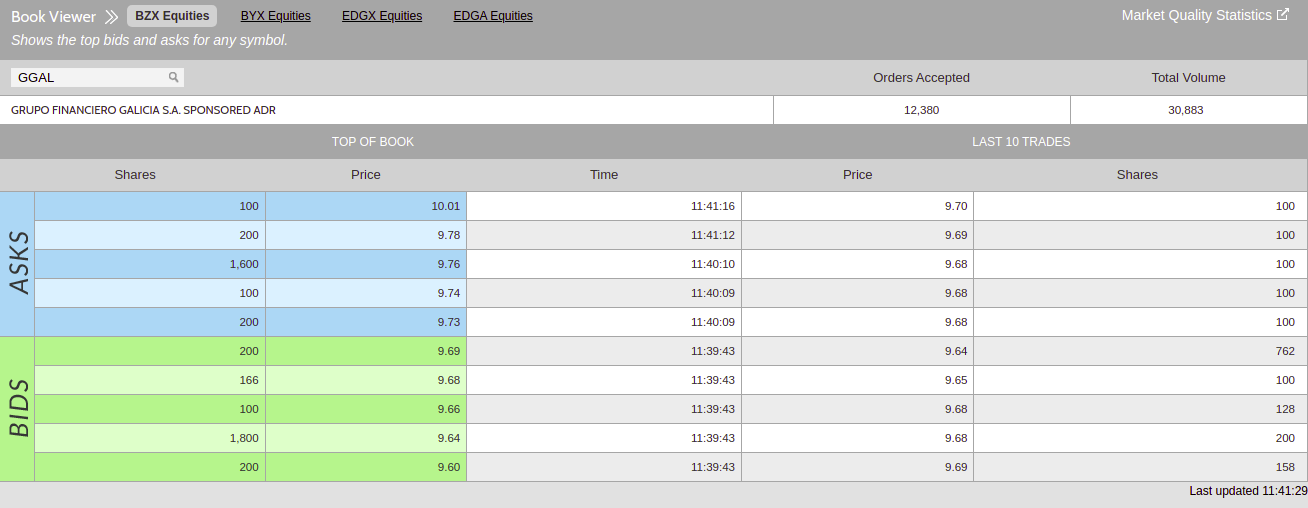The height and width of the screenshot is (508, 1308).
Task: Click the Total Volume value 30,883
Action: (1185, 110)
